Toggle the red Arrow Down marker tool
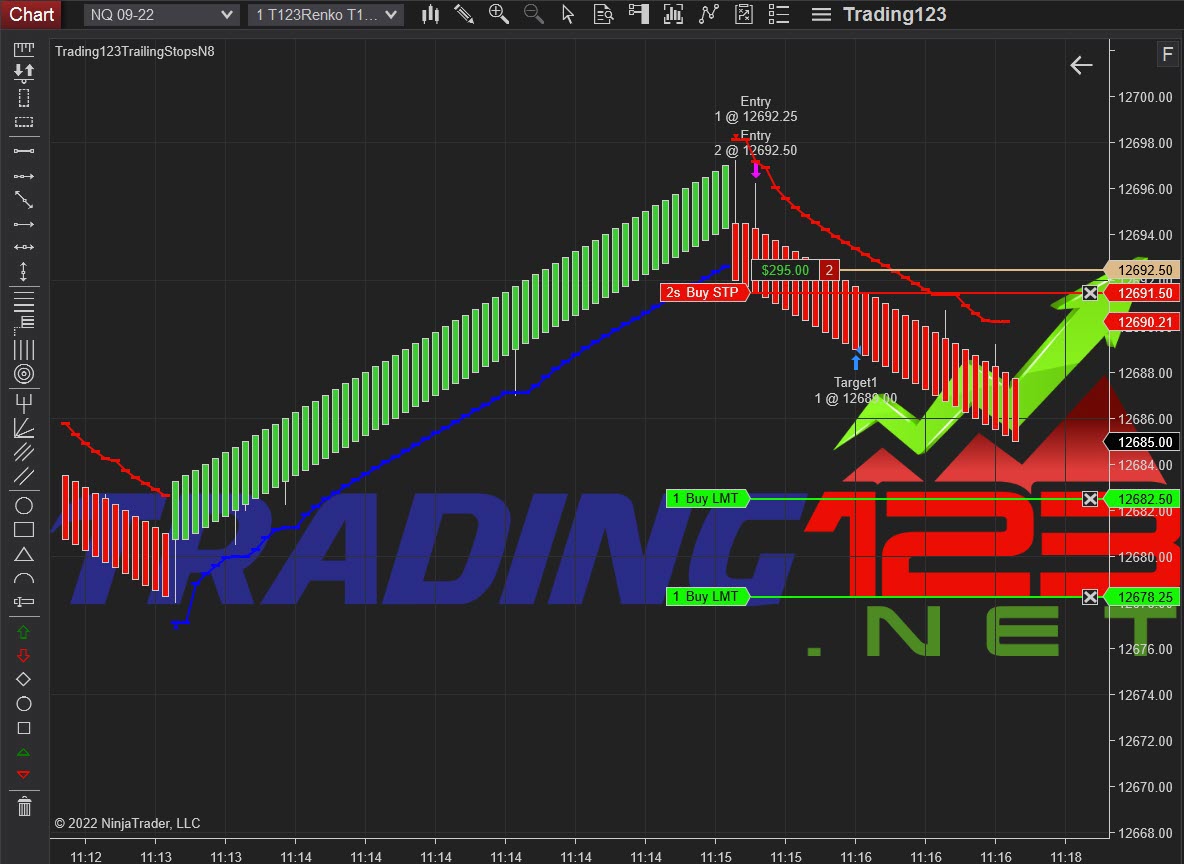The image size is (1184, 864). click(24, 653)
